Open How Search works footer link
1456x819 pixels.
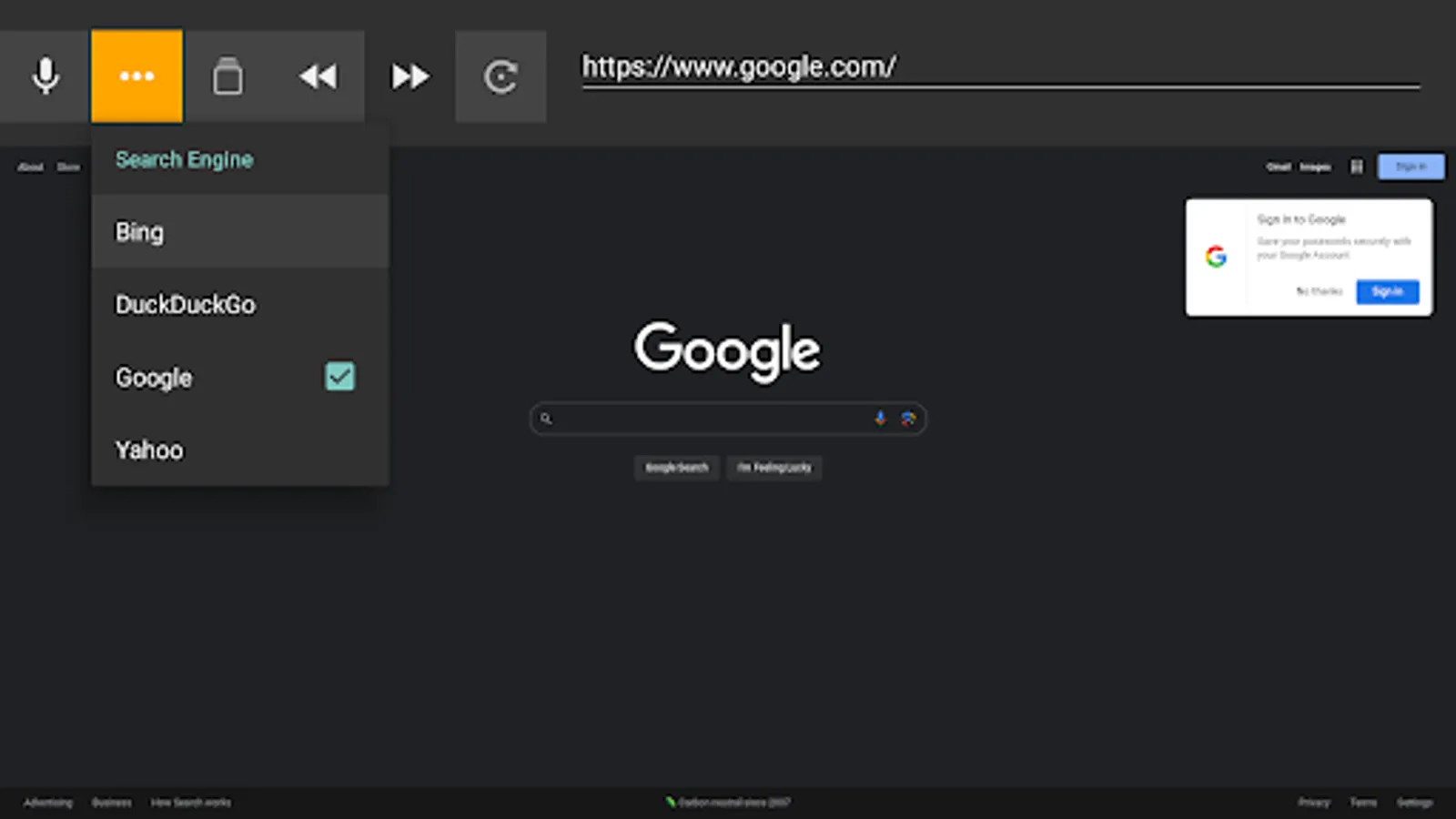191,803
